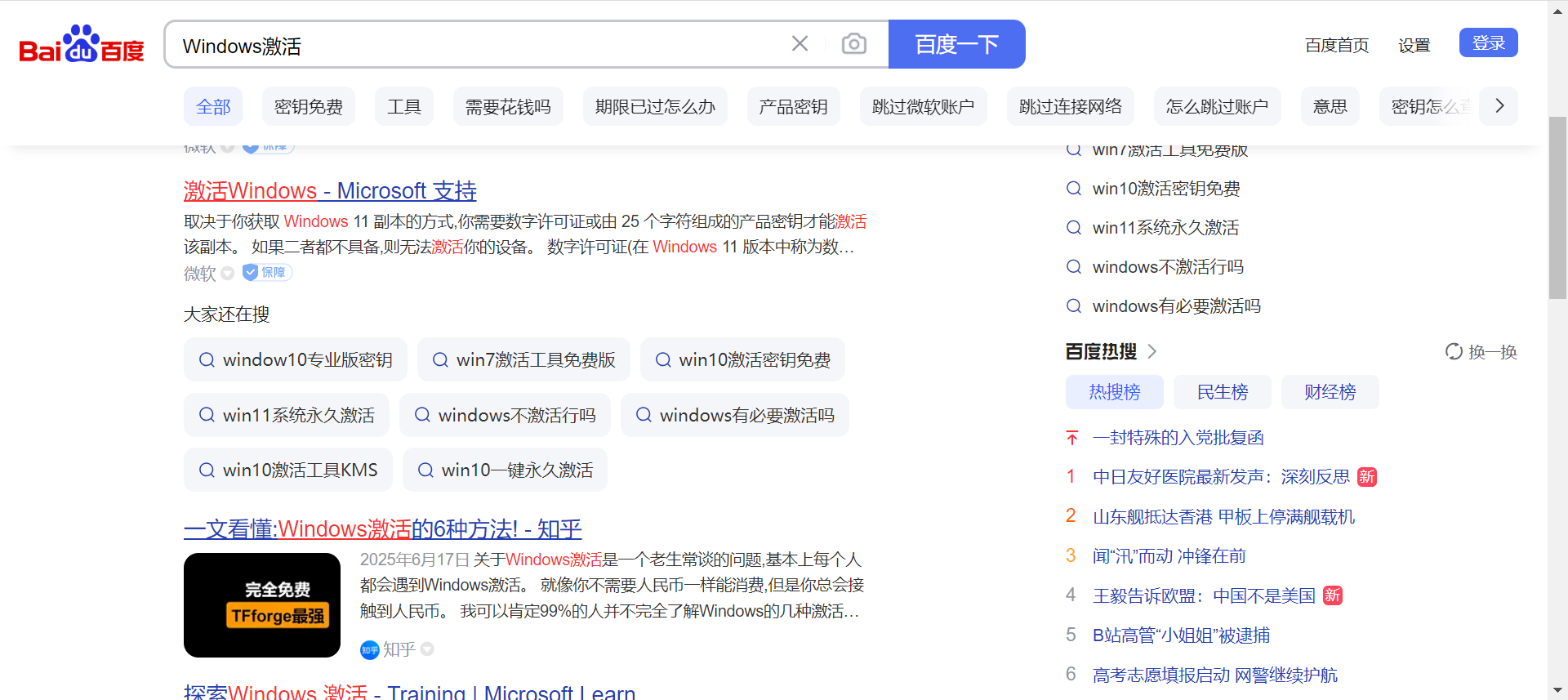Search windows有必要激活吗 suggestion chip

click(x=735, y=415)
